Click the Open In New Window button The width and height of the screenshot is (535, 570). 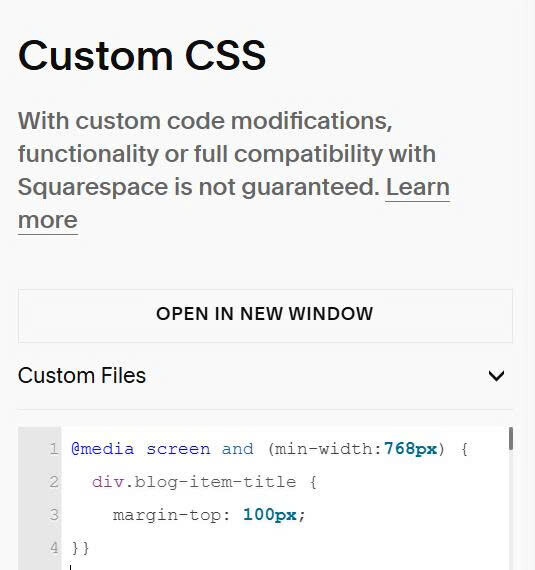265,316
